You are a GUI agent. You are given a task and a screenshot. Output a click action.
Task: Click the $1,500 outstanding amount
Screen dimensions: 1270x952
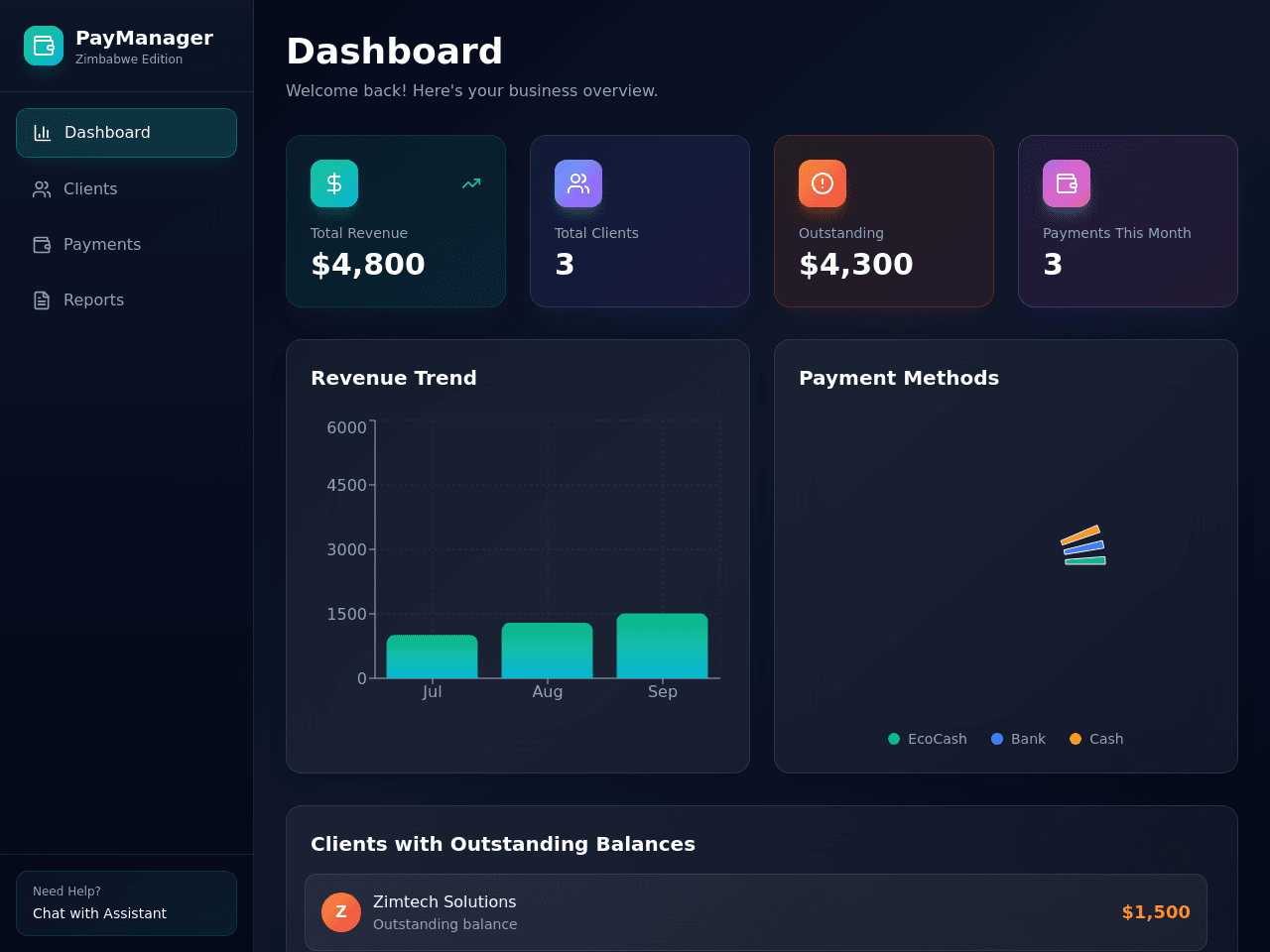[x=1156, y=912]
